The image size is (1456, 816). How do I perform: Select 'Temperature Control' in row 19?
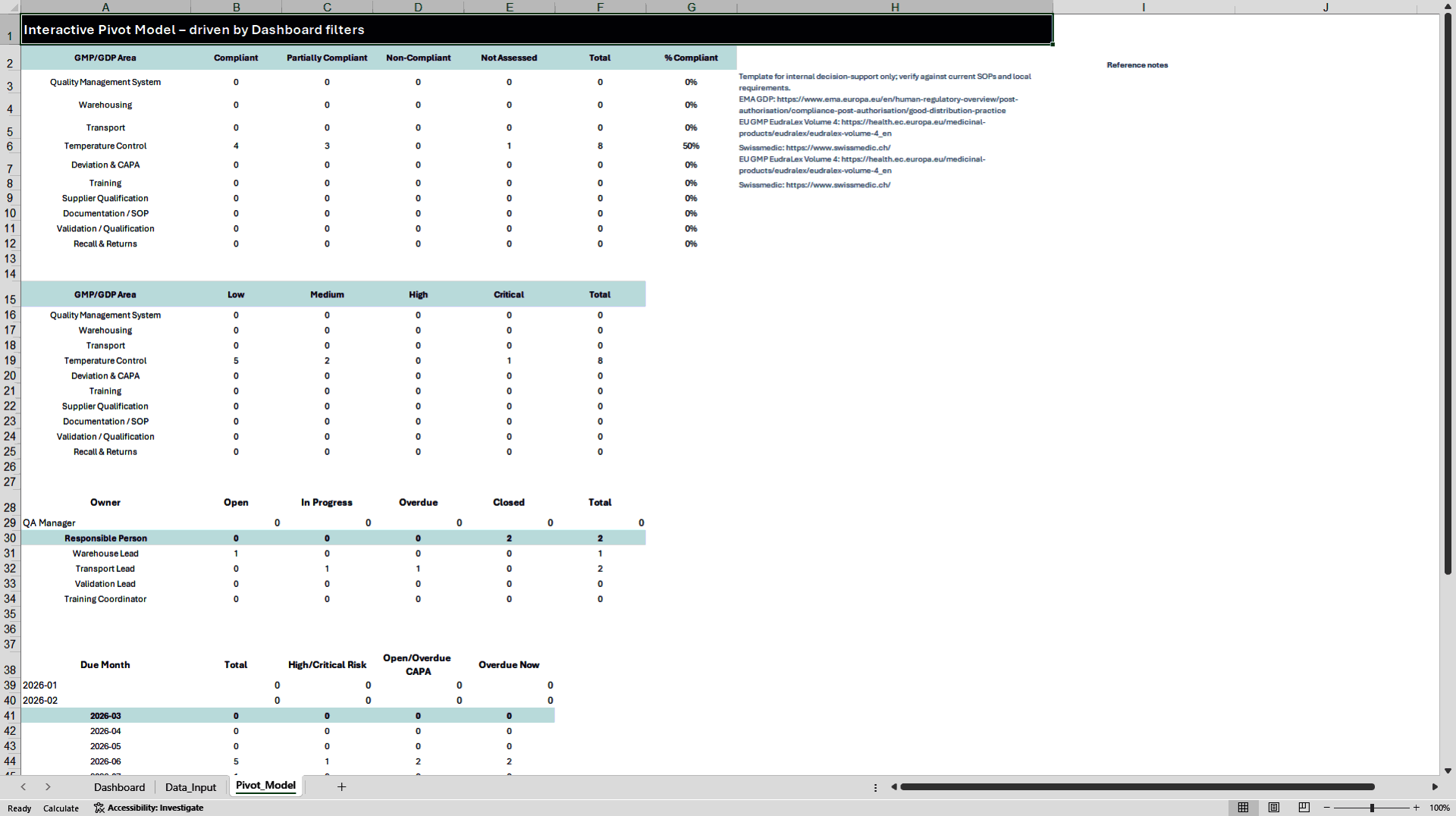pos(105,361)
